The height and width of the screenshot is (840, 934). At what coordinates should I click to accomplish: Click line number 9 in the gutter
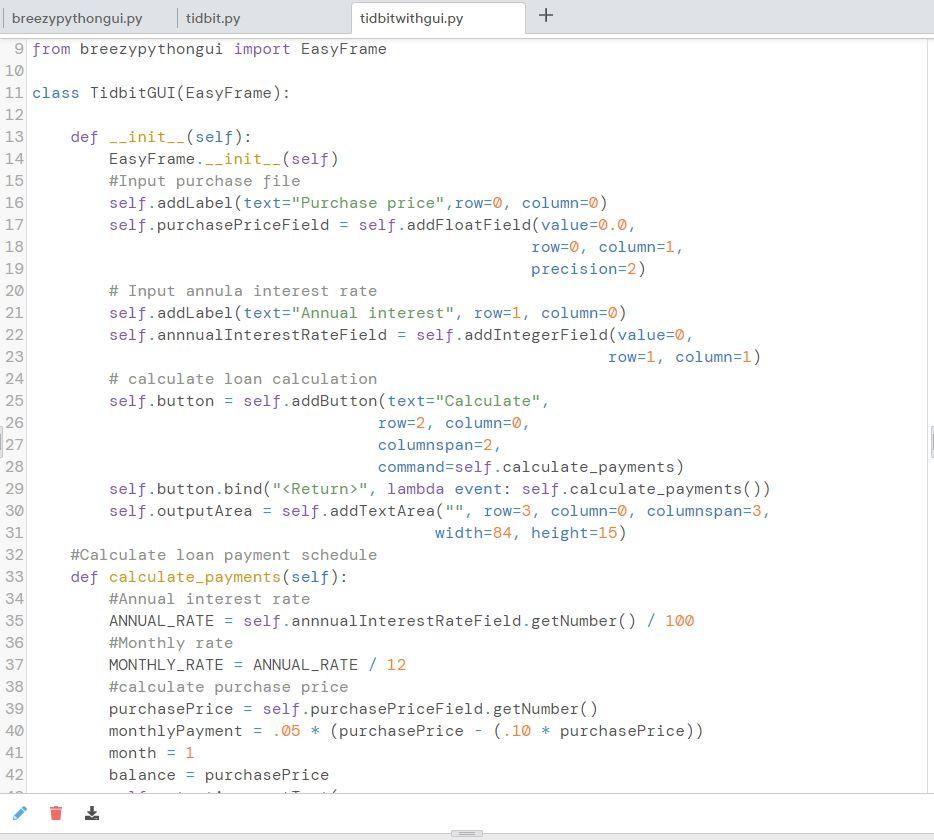[19, 49]
